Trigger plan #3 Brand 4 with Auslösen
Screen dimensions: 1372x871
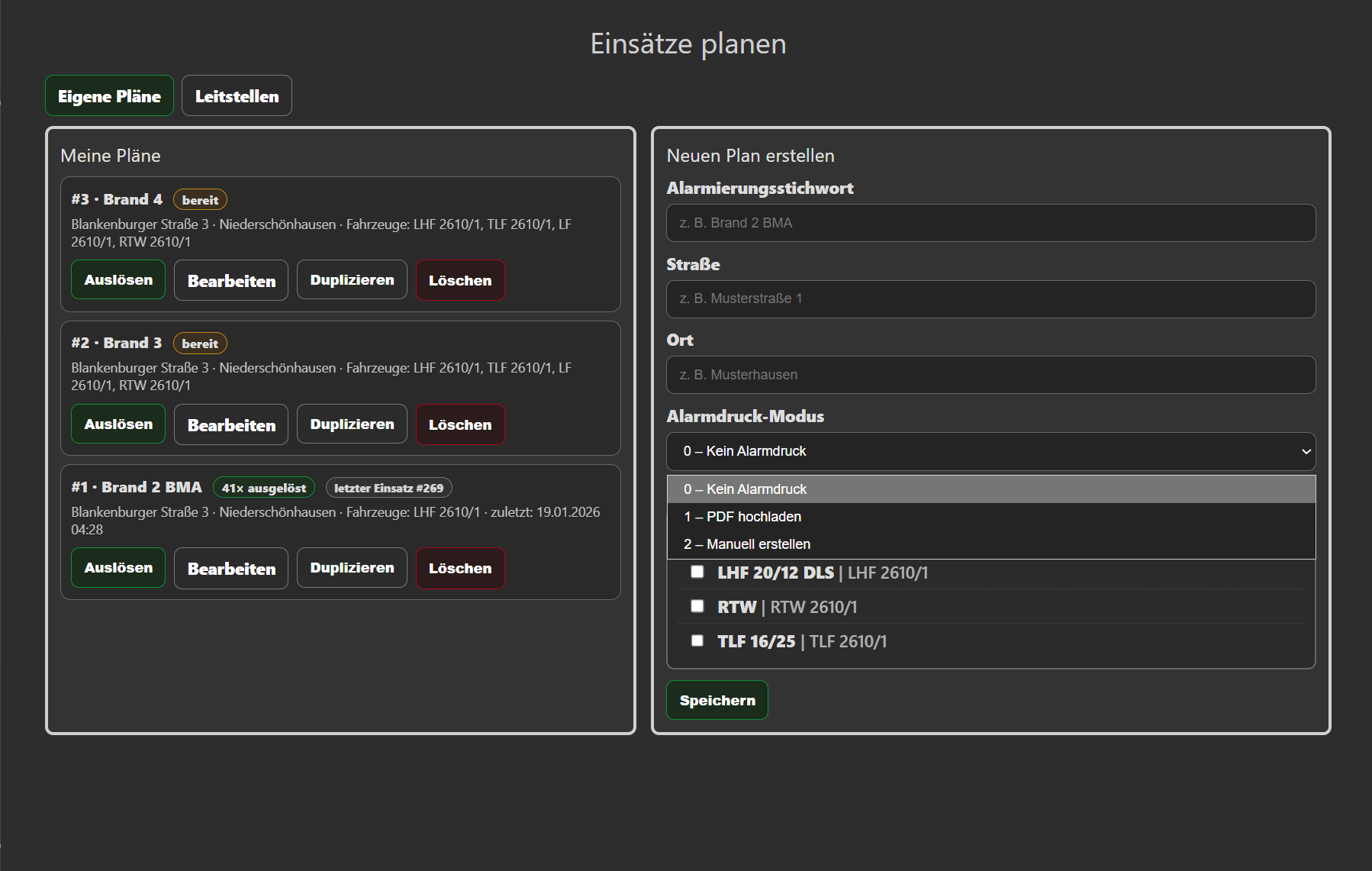point(118,279)
